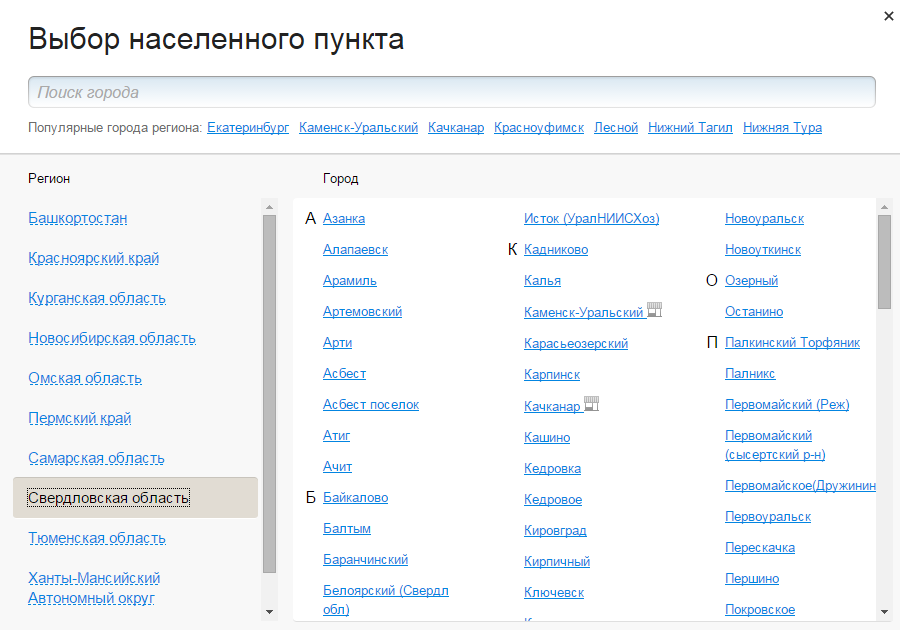
Task: Select Кировград from the city list
Action: click(x=553, y=530)
